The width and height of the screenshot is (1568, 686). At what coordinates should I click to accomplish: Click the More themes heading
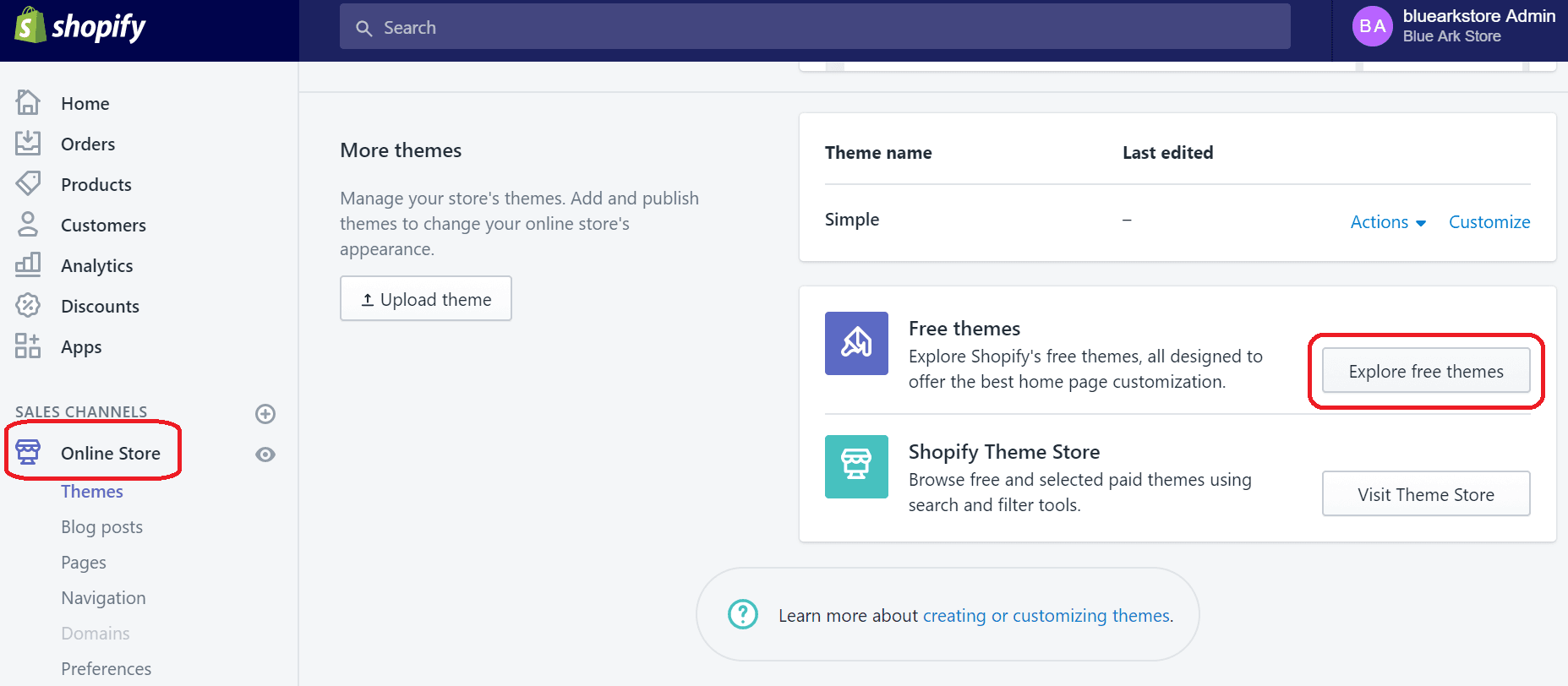[x=401, y=150]
